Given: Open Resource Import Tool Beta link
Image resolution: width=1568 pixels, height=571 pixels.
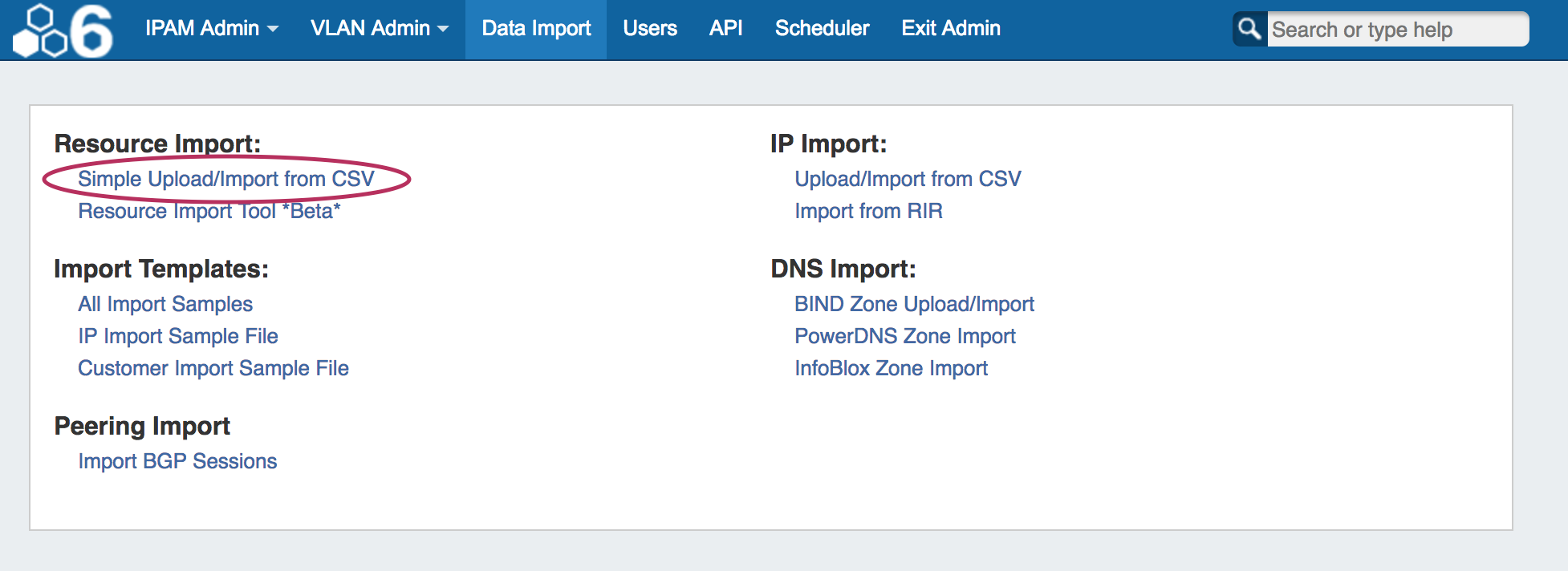Looking at the screenshot, I should [209, 211].
